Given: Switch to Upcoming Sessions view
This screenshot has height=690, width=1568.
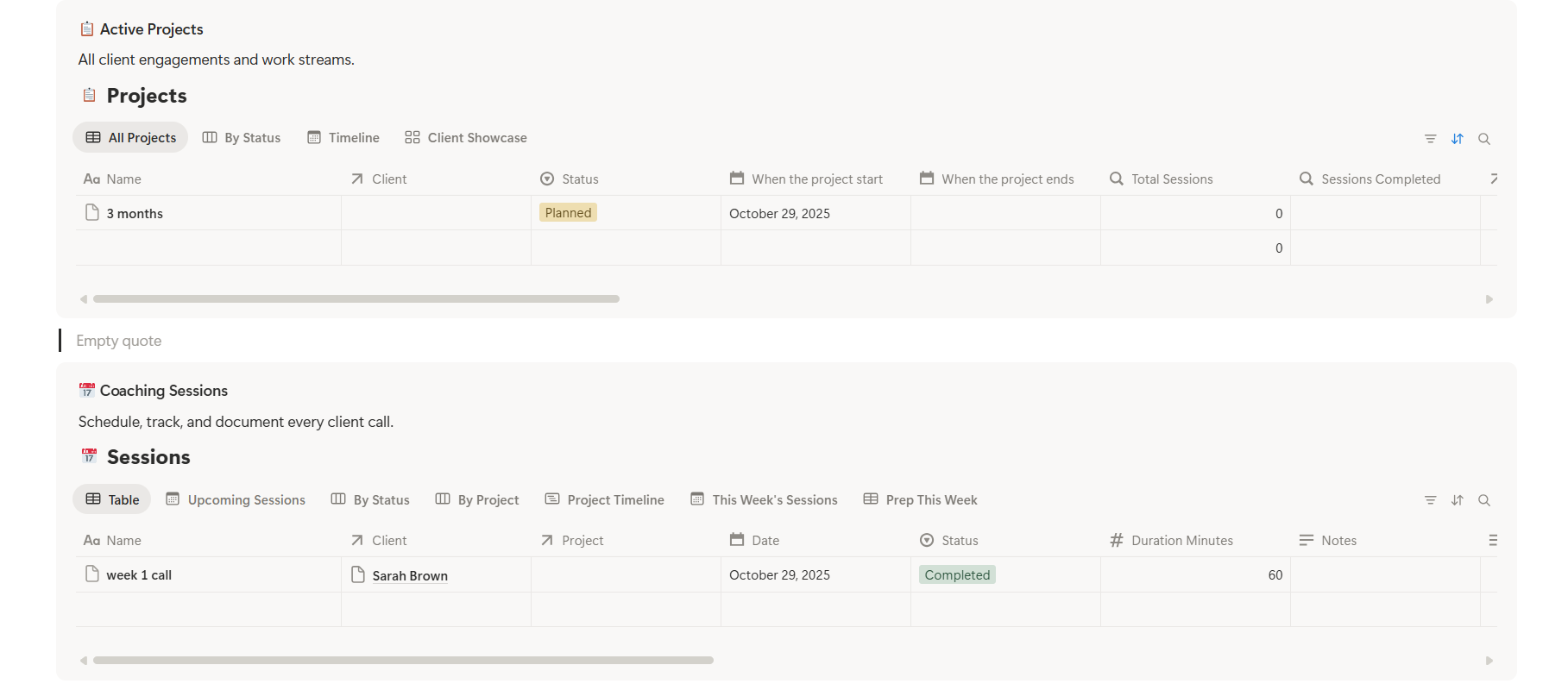Looking at the screenshot, I should (236, 500).
